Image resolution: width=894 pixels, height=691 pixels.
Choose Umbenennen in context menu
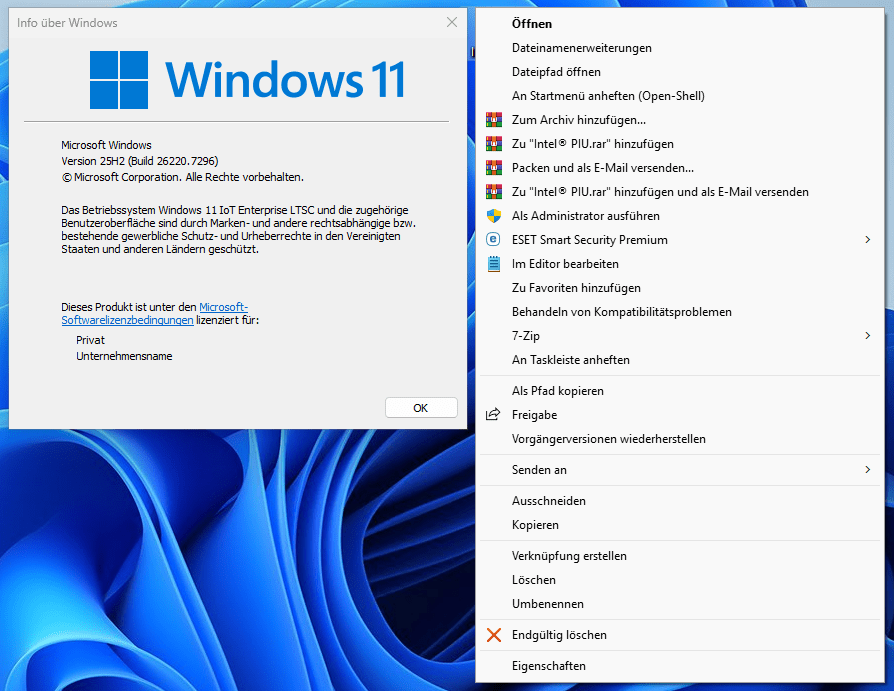coord(680,603)
